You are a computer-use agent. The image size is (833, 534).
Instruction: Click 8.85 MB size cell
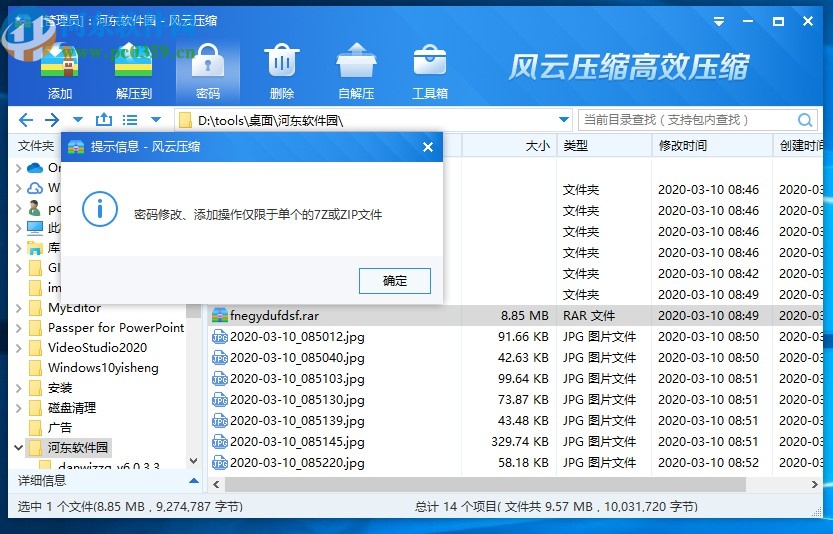[x=524, y=316]
